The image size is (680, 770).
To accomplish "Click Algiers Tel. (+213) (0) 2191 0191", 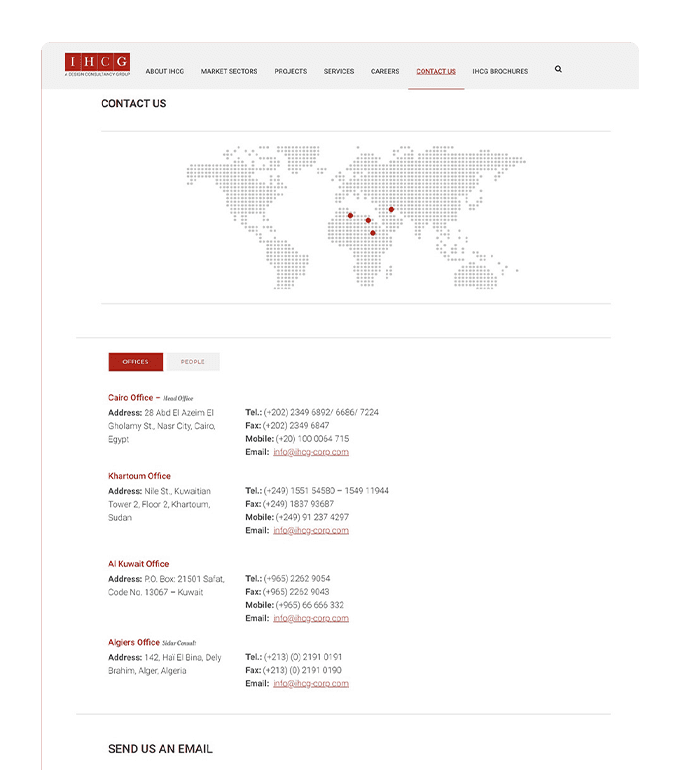I will [x=302, y=657].
